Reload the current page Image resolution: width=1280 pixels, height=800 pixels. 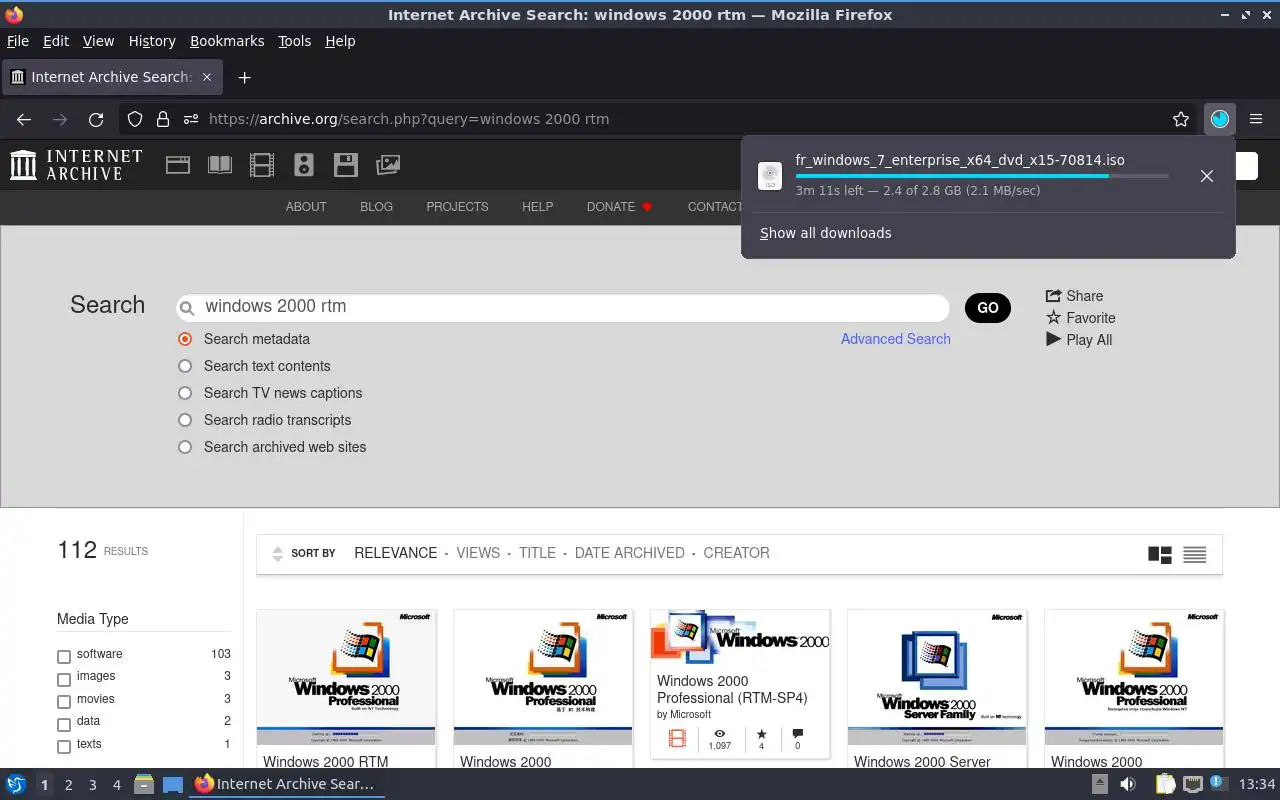click(96, 119)
